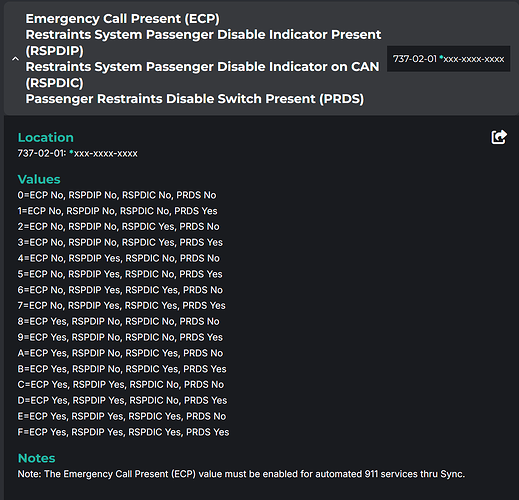This screenshot has width=519, height=500.
Task: Click the note about automated 911 services
Action: click(241, 474)
